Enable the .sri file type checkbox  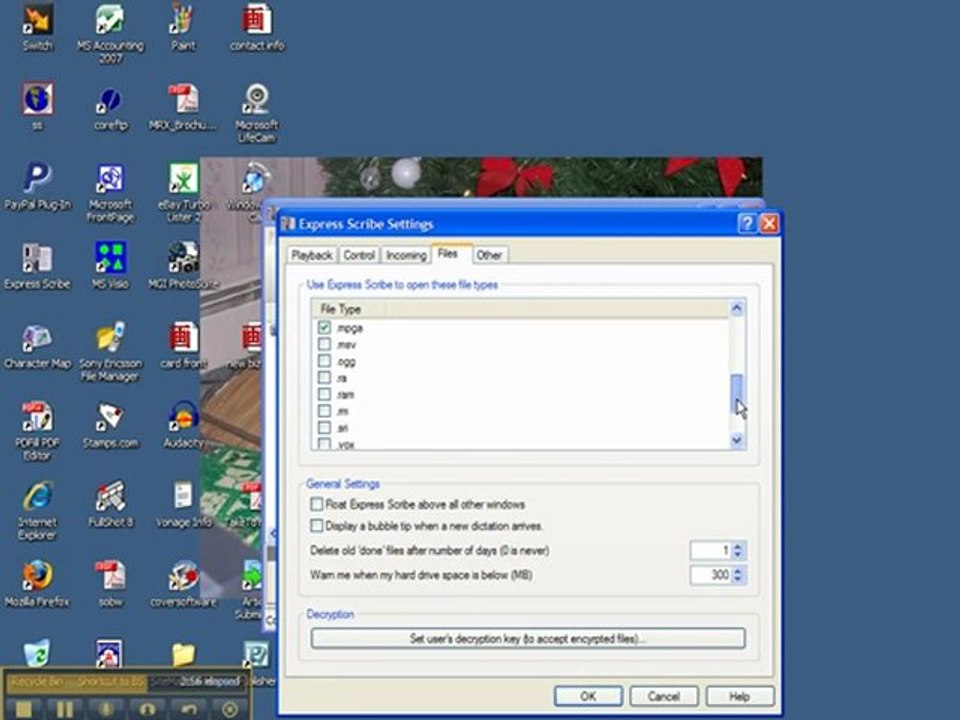[x=324, y=427]
